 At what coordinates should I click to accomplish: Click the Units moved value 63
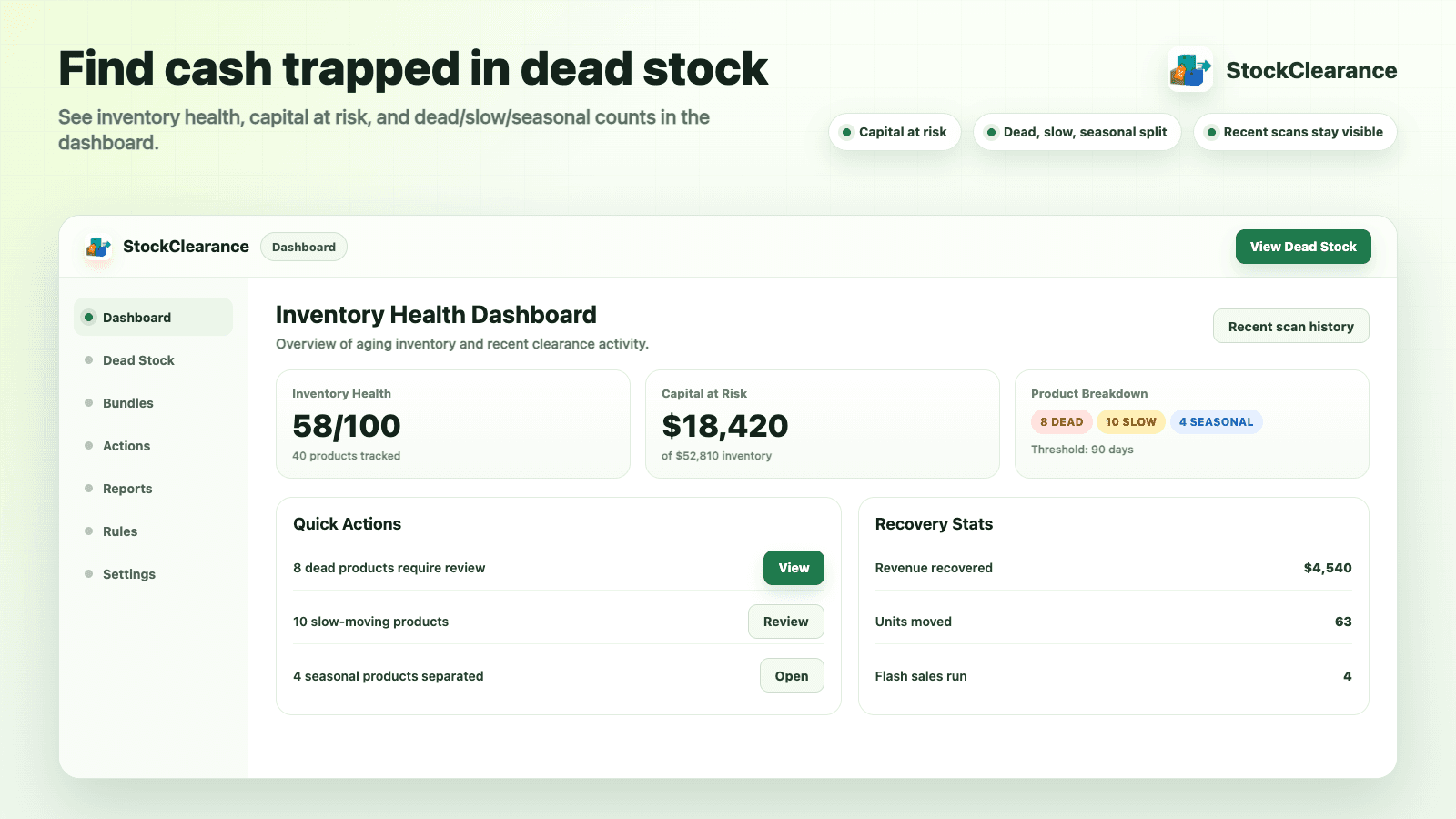[1343, 622]
